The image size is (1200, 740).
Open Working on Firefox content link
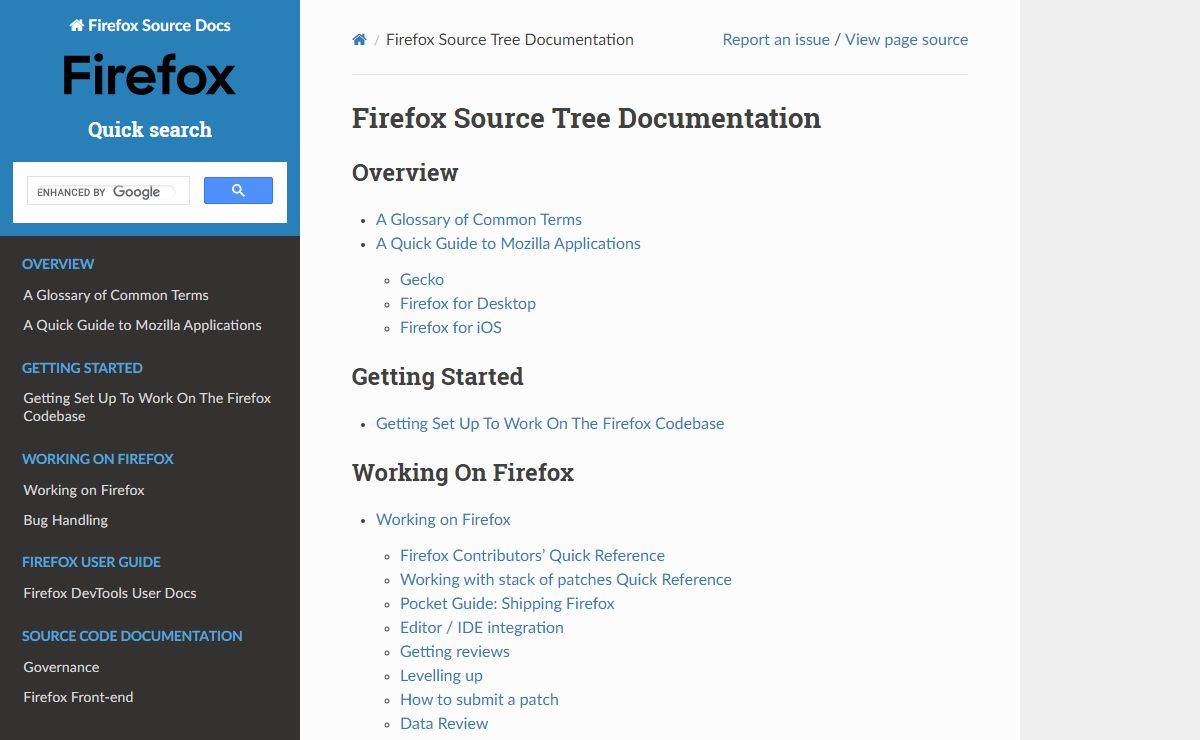tap(443, 519)
